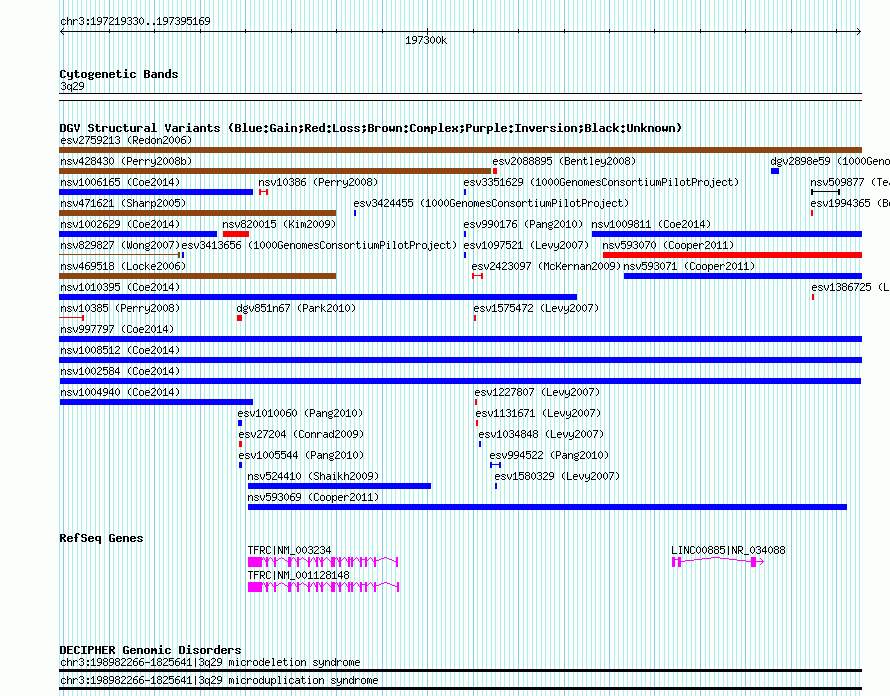The image size is (890, 696).
Task: Click the chr3:197219330..197395169 region label
Action: [x=135, y=21]
